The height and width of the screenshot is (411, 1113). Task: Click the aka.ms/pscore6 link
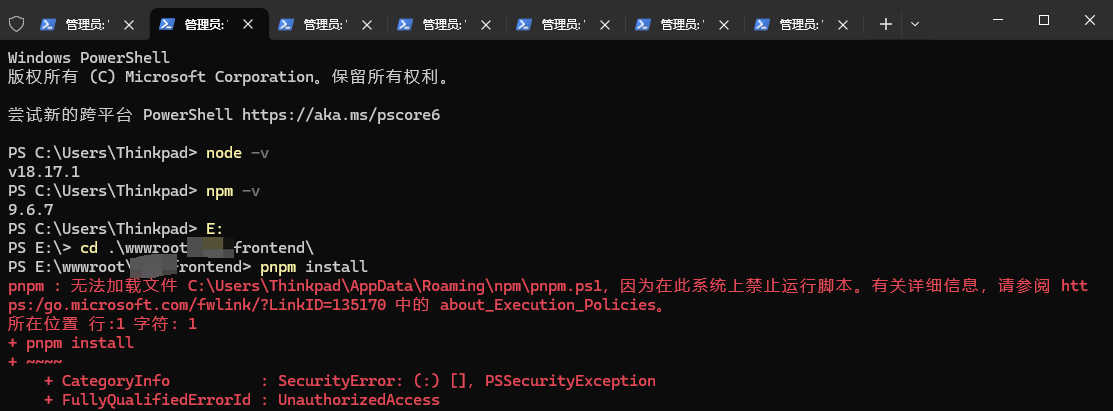click(x=341, y=115)
